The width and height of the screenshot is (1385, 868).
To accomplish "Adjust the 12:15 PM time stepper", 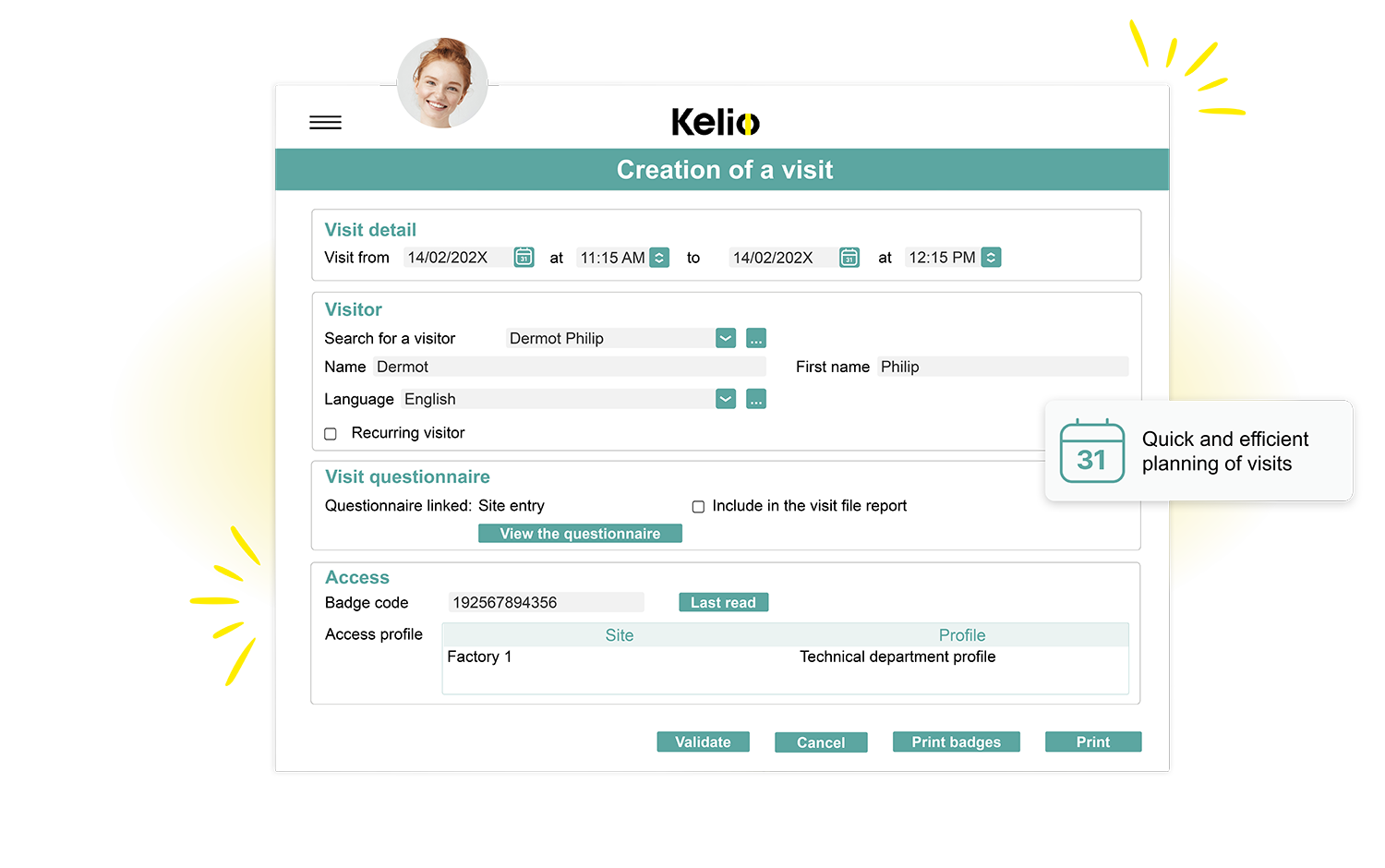I will [991, 258].
